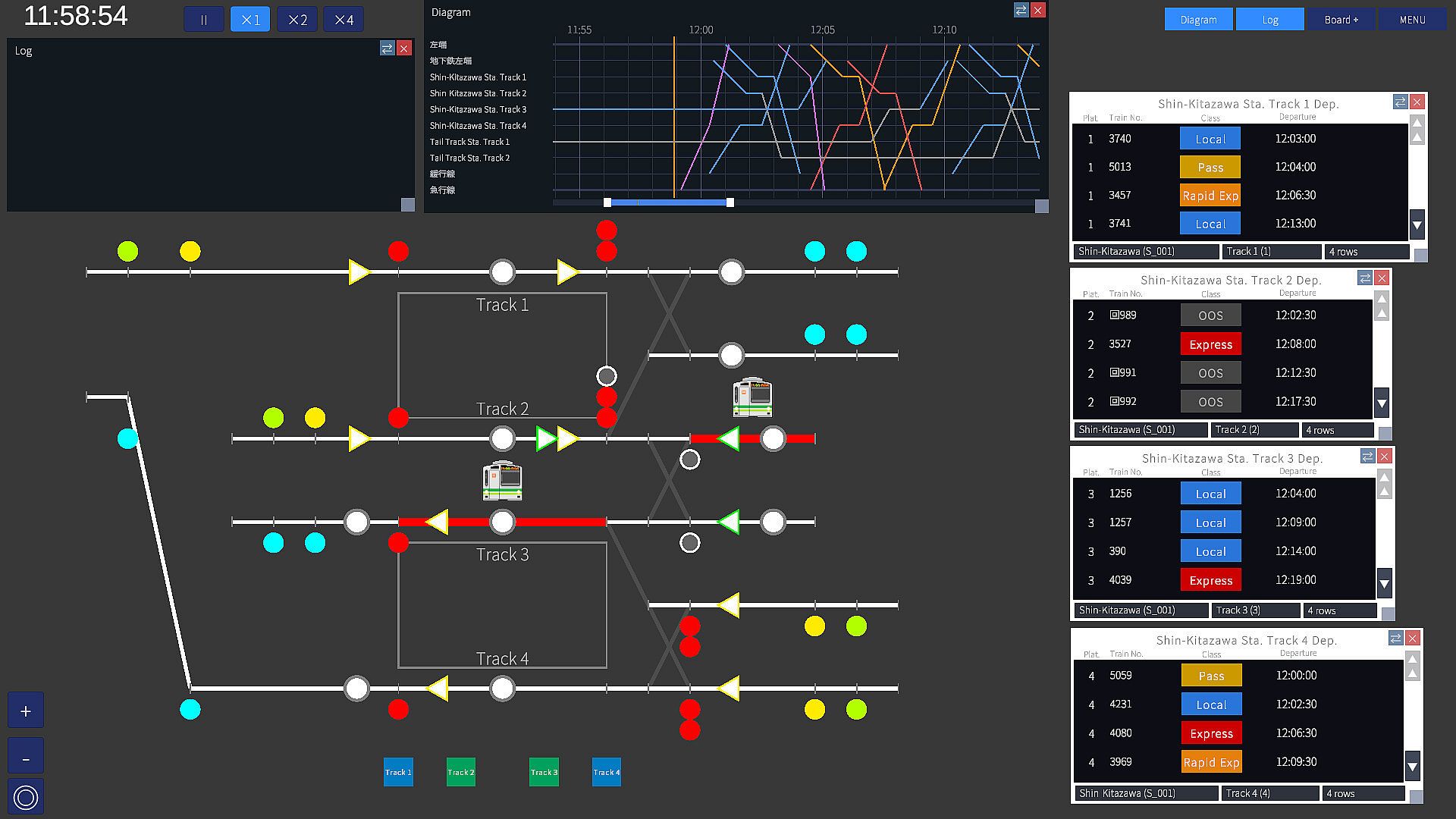Click the green left-arrow signal on Track 2

[x=728, y=438]
